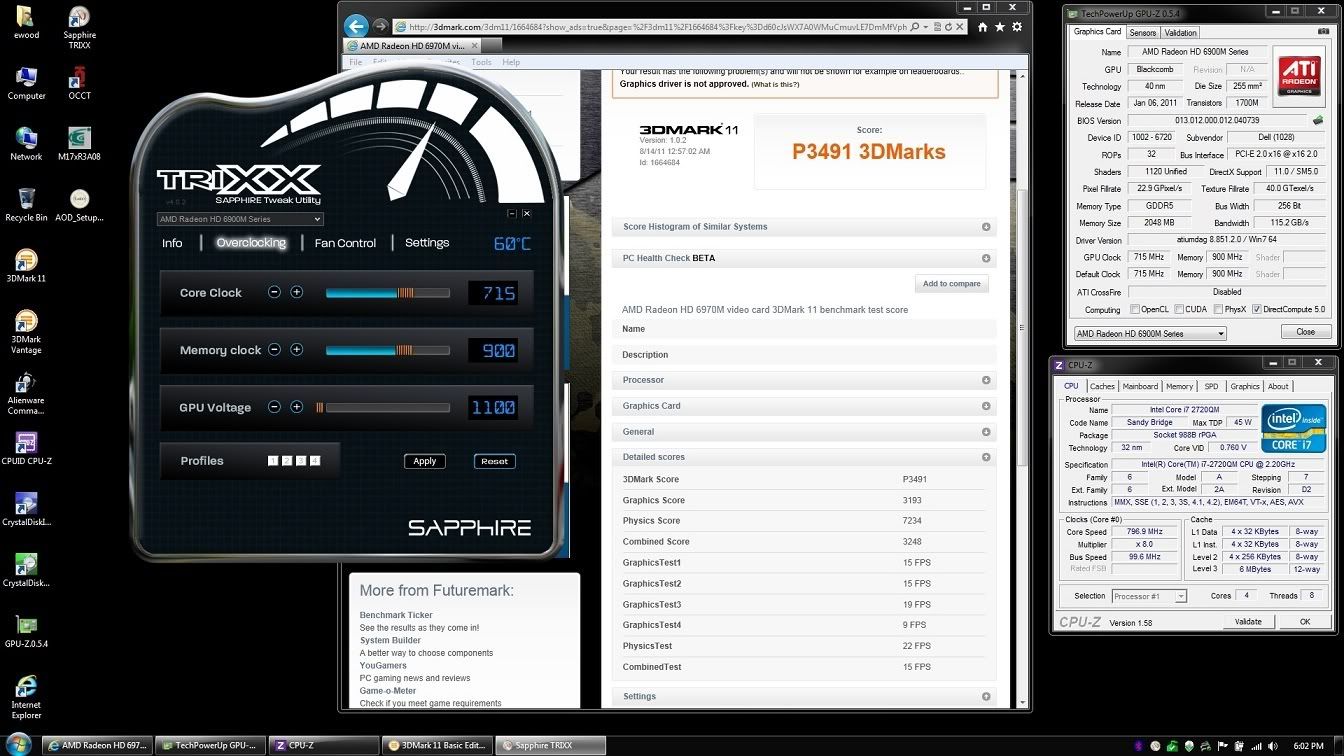Image resolution: width=1344 pixels, height=756 pixels.
Task: Open the Info tab in TRIXX
Action: tap(172, 243)
